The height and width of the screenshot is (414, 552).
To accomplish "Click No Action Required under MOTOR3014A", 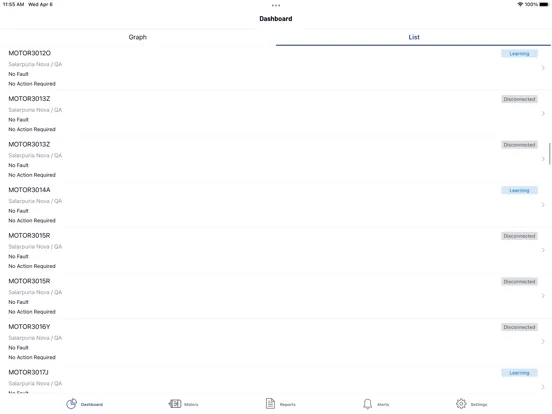I will (x=32, y=221).
